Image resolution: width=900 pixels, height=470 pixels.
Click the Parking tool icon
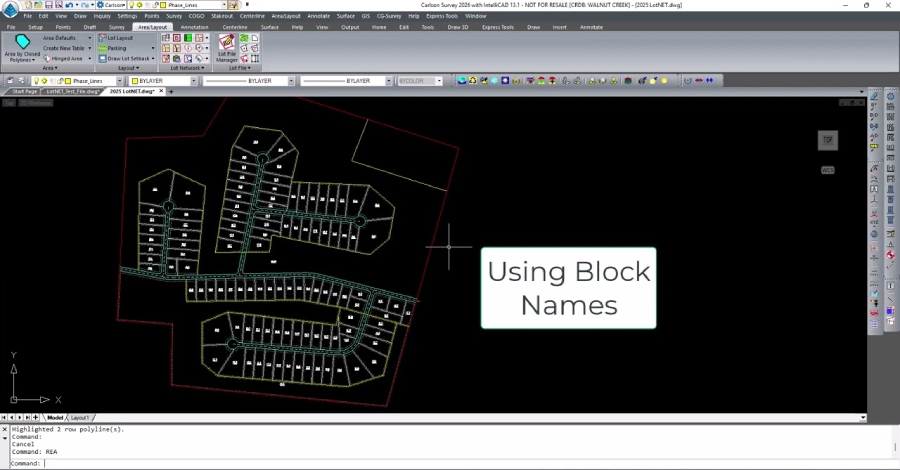coord(103,48)
